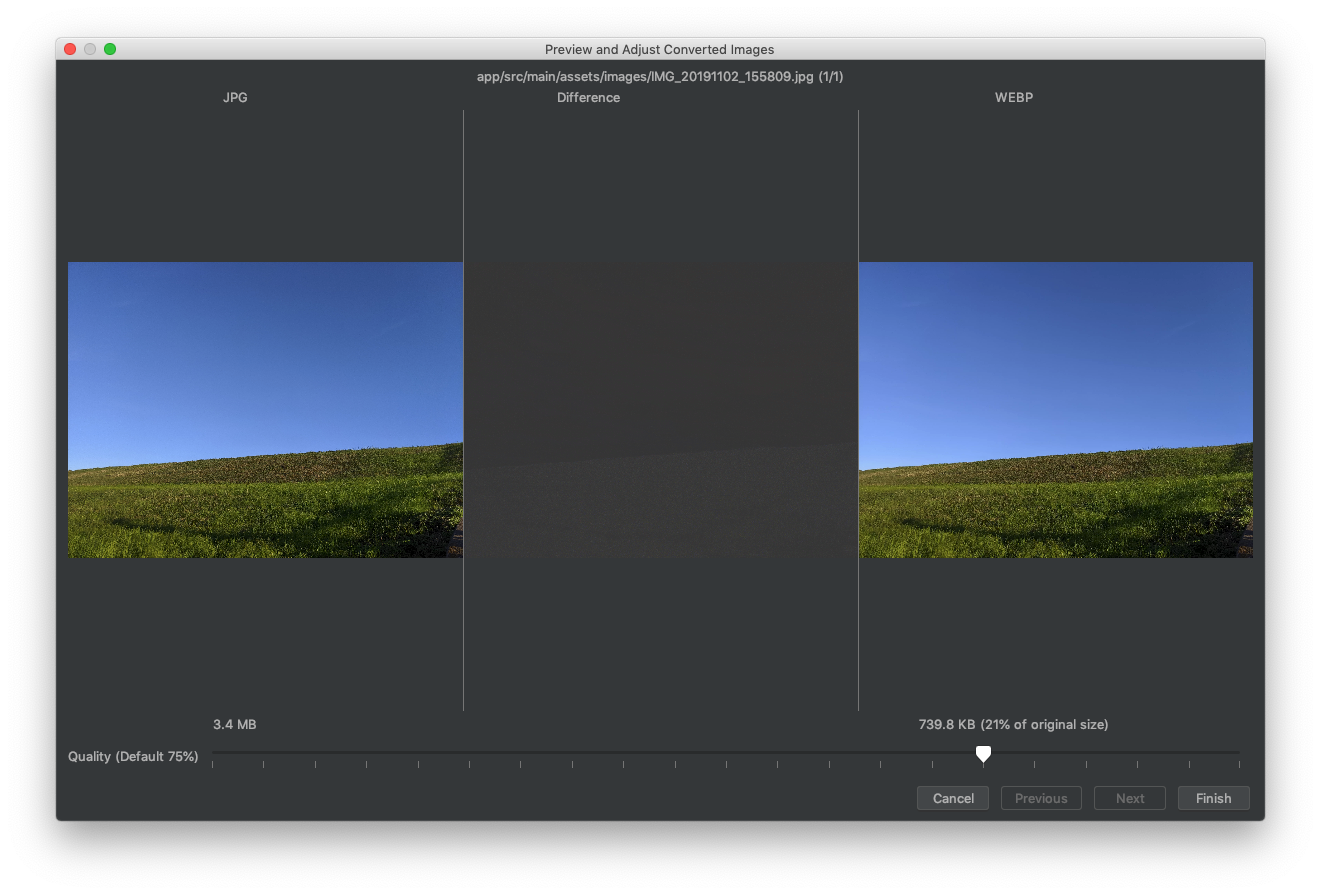Click the Quality (Default 75%) label

pyautogui.click(x=133, y=756)
